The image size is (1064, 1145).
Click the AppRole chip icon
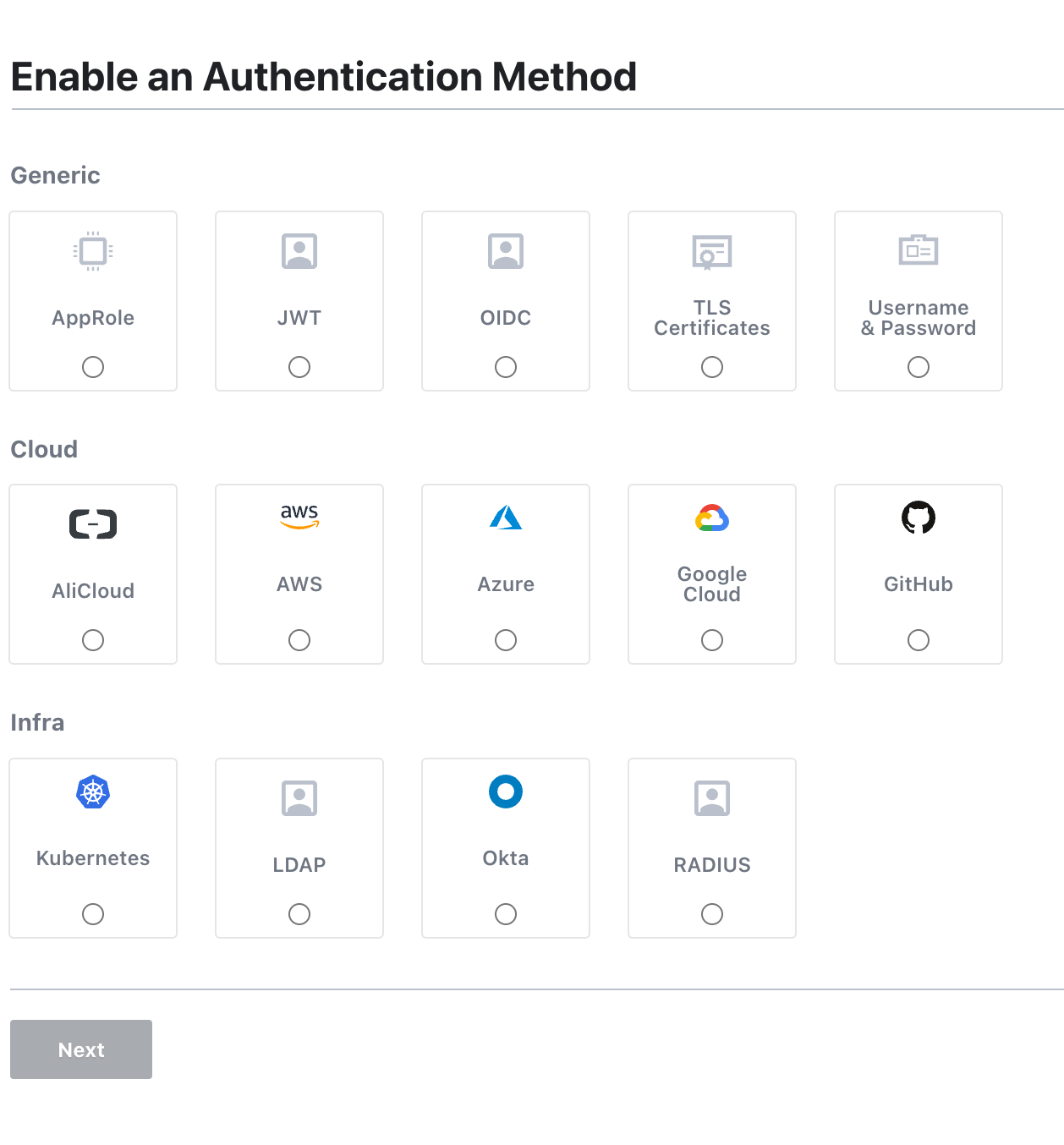(x=93, y=250)
